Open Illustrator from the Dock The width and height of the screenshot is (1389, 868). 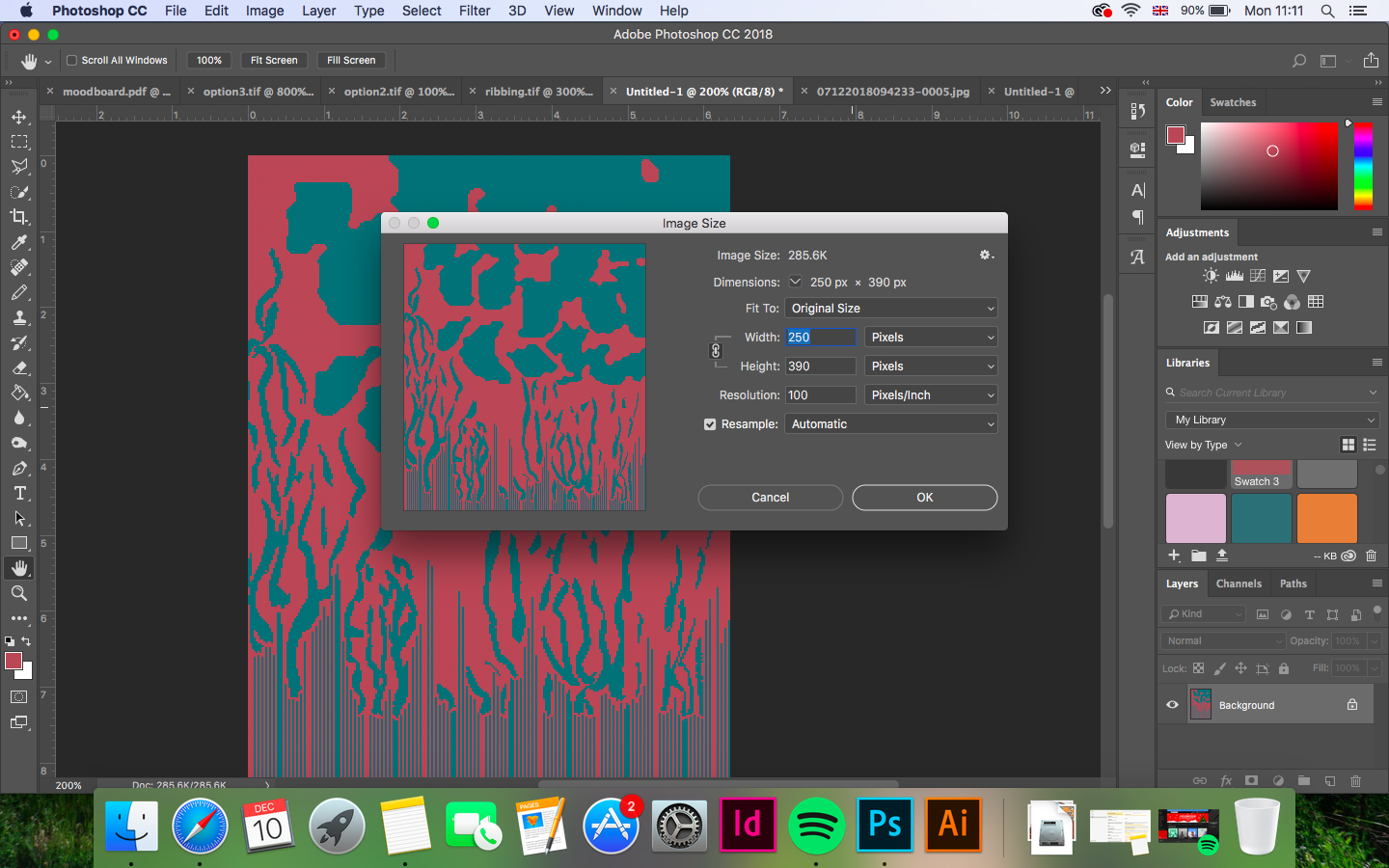(x=953, y=825)
